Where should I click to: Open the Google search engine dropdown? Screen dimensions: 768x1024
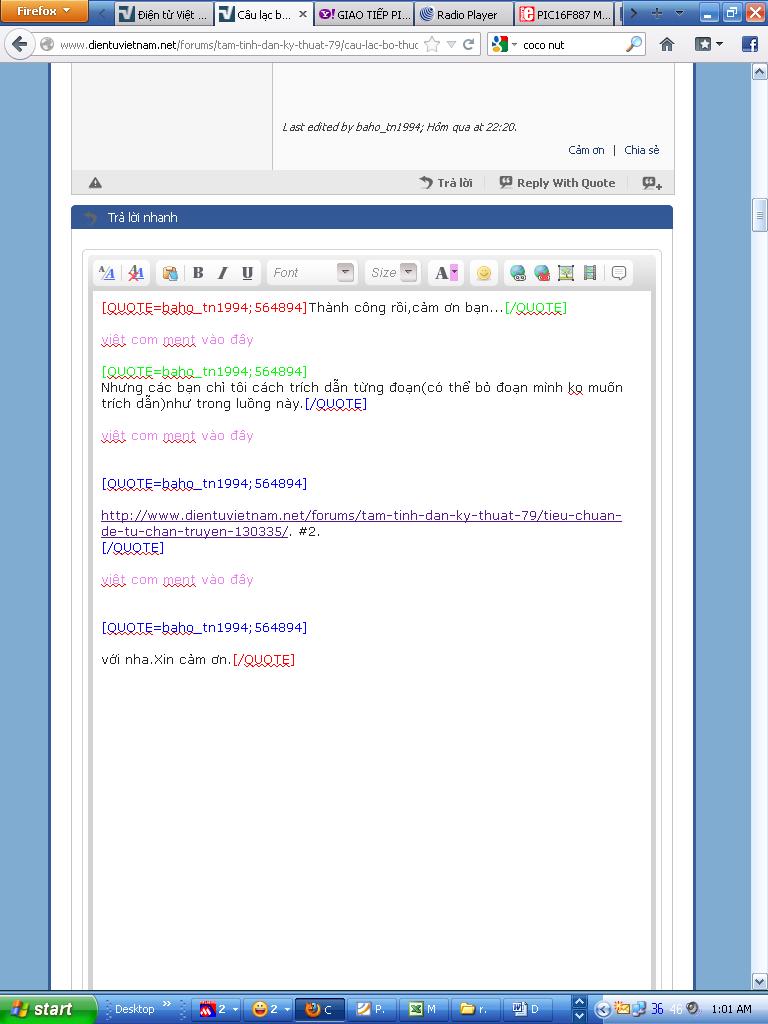504,44
